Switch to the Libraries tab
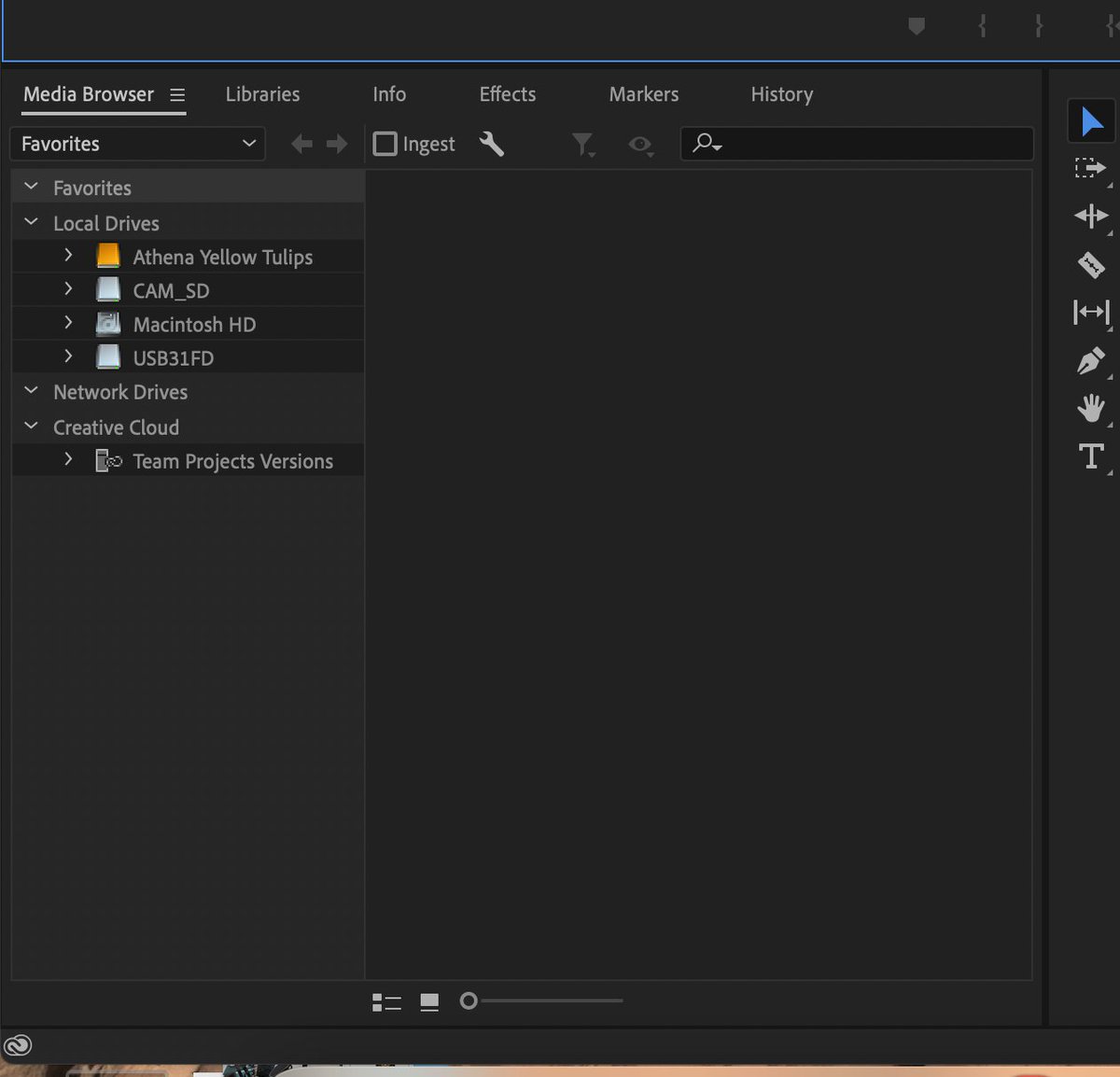1120x1077 pixels. pos(262,94)
